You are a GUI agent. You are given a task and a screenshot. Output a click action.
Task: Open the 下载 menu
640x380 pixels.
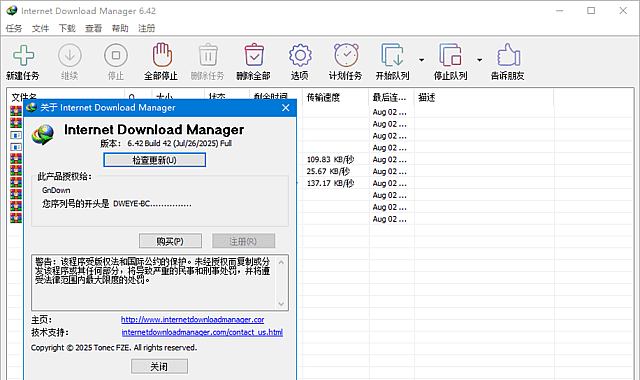[67, 28]
